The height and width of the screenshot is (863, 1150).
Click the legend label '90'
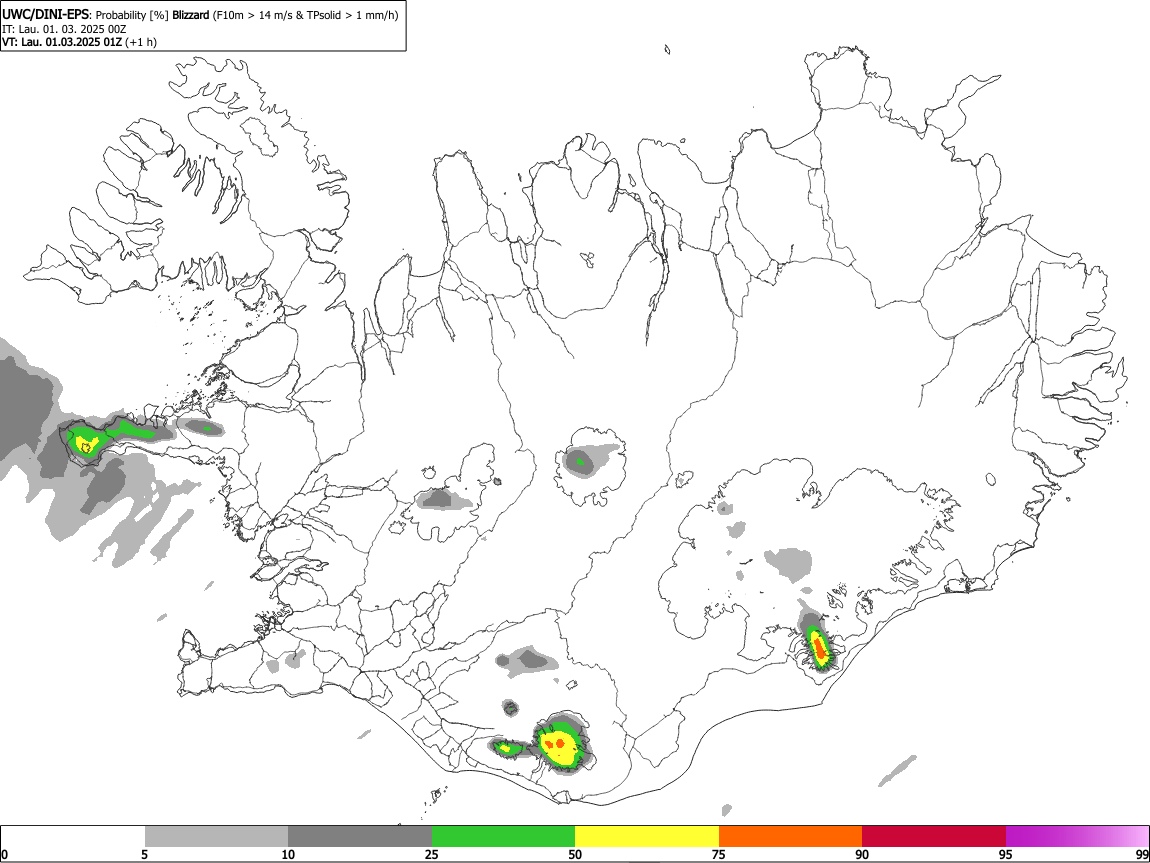point(862,854)
